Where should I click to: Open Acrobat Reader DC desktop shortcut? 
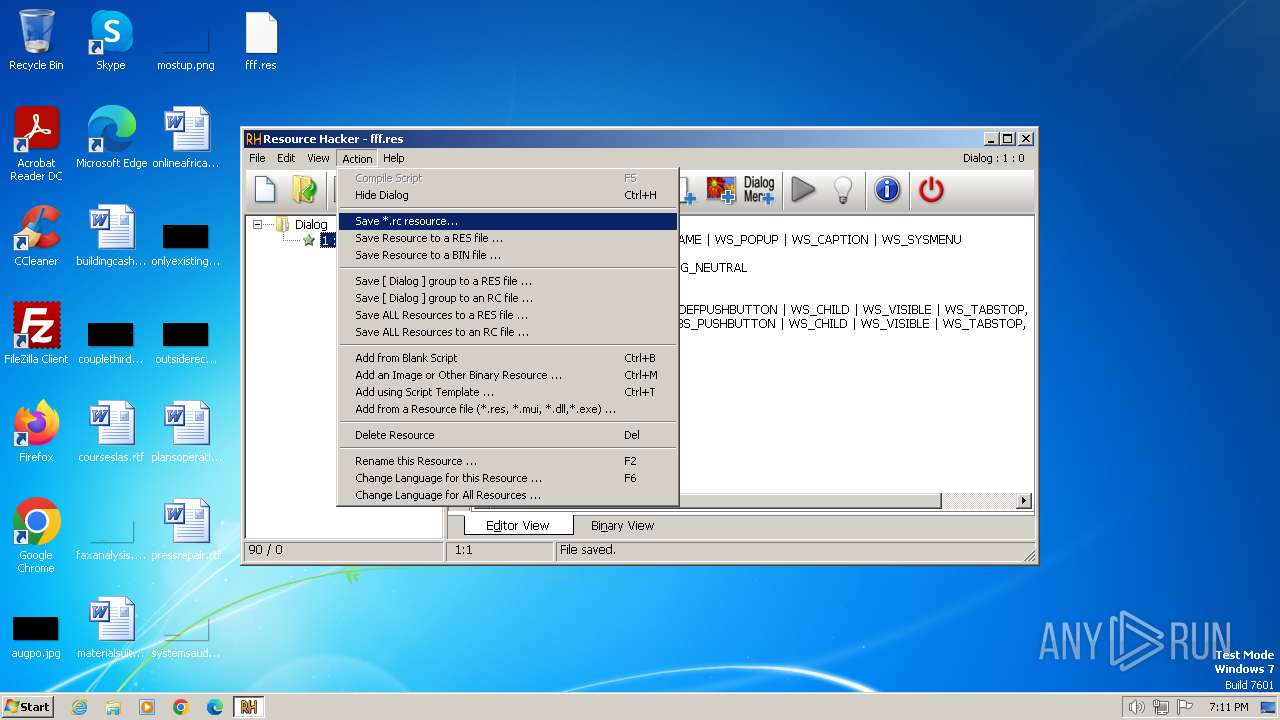pyautogui.click(x=36, y=143)
